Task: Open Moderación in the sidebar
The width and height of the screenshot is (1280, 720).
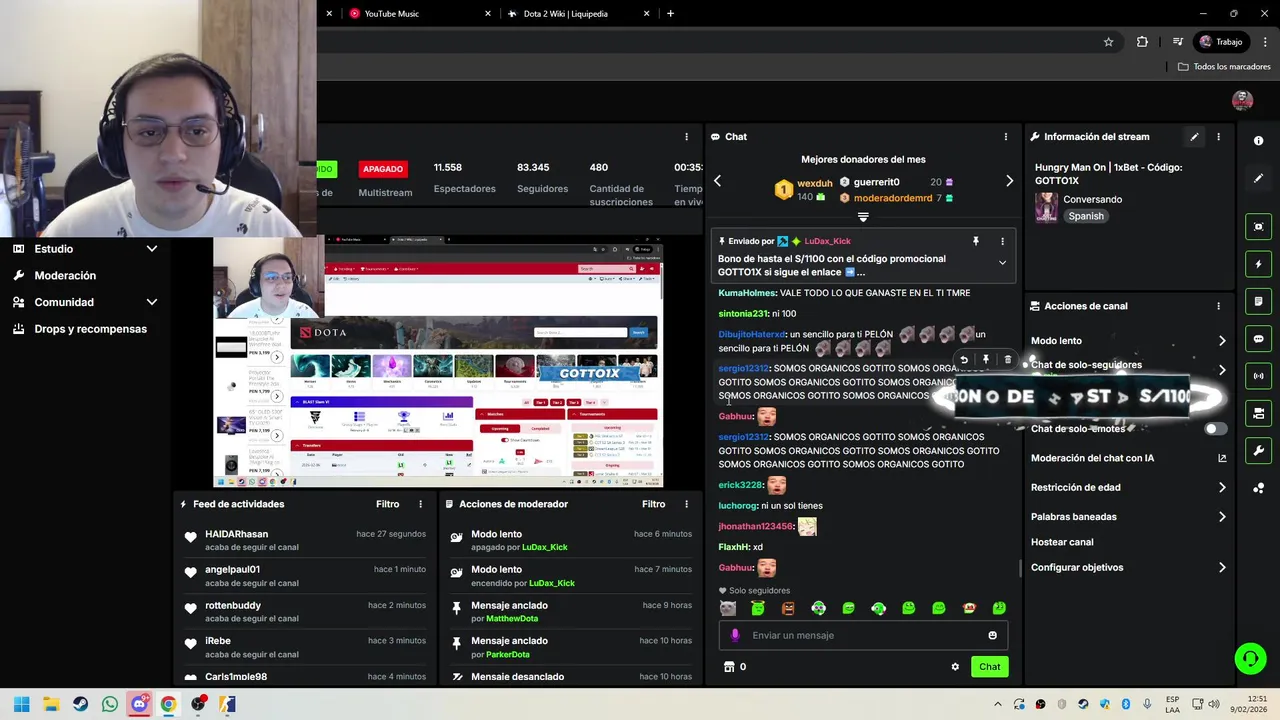Action: pos(65,275)
